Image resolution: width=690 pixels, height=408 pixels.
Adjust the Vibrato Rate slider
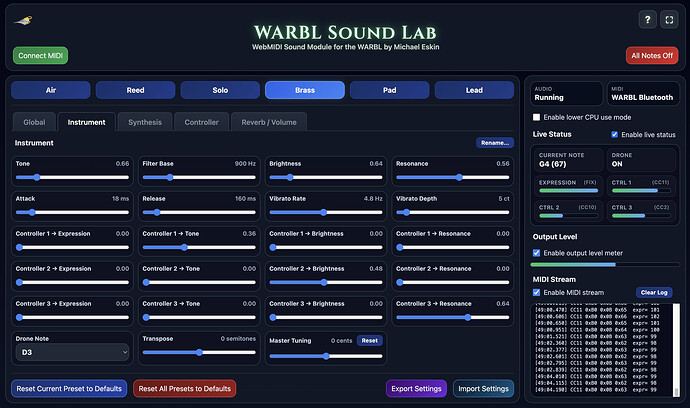tap(326, 212)
